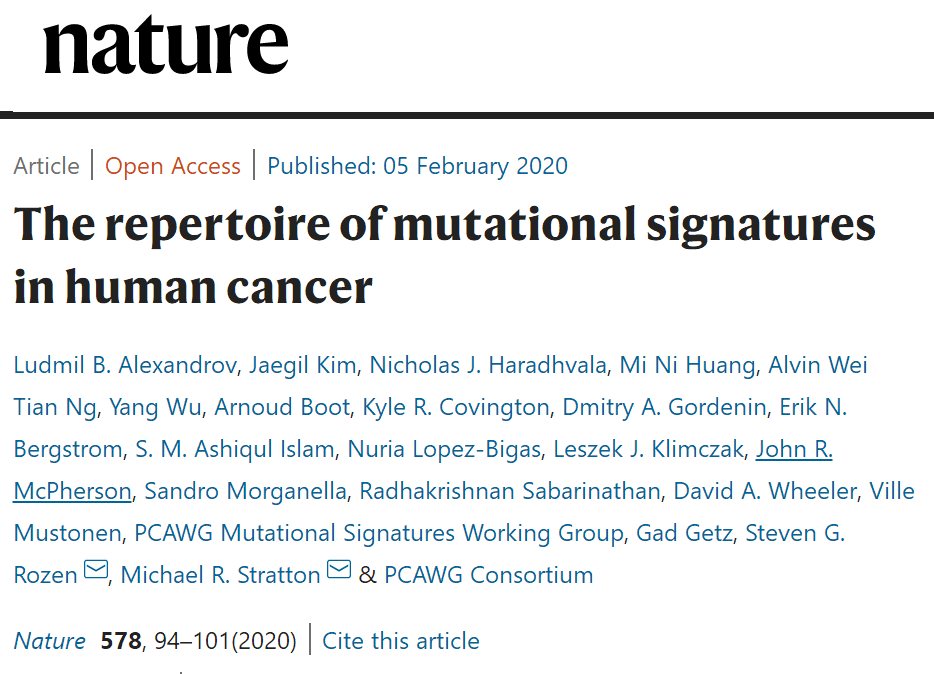Click the Nature journal name citation link

(x=49, y=641)
